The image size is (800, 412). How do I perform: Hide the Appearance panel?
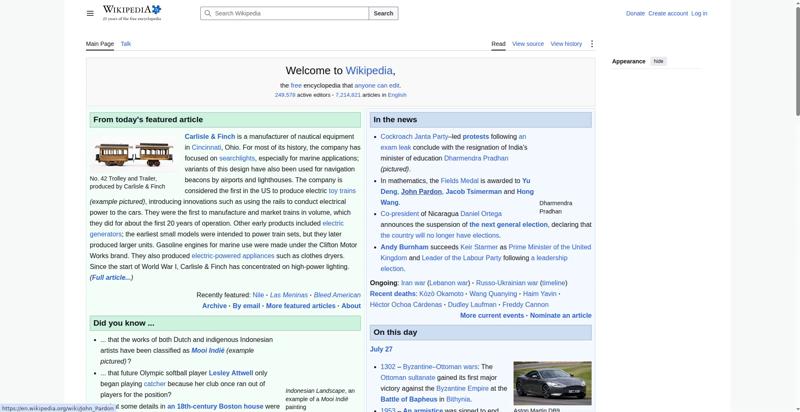point(659,61)
